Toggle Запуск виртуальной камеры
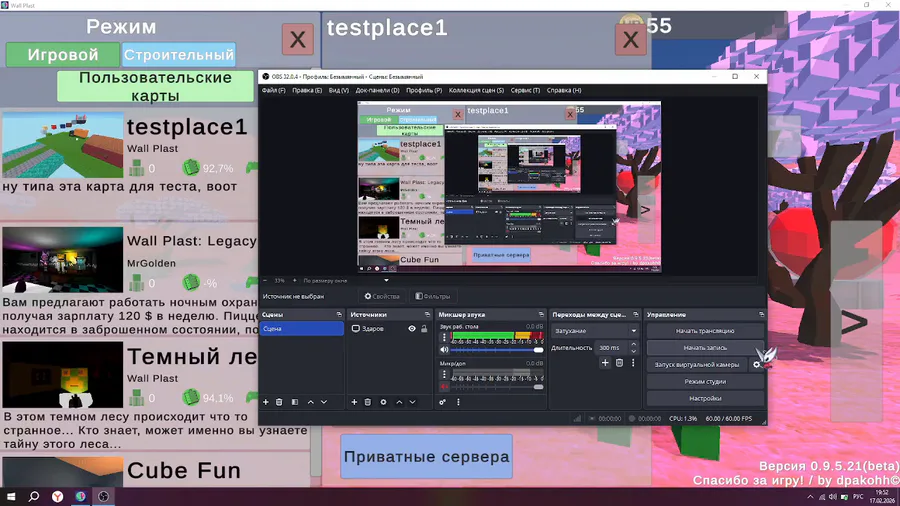The width and height of the screenshot is (900, 506). click(x=697, y=364)
